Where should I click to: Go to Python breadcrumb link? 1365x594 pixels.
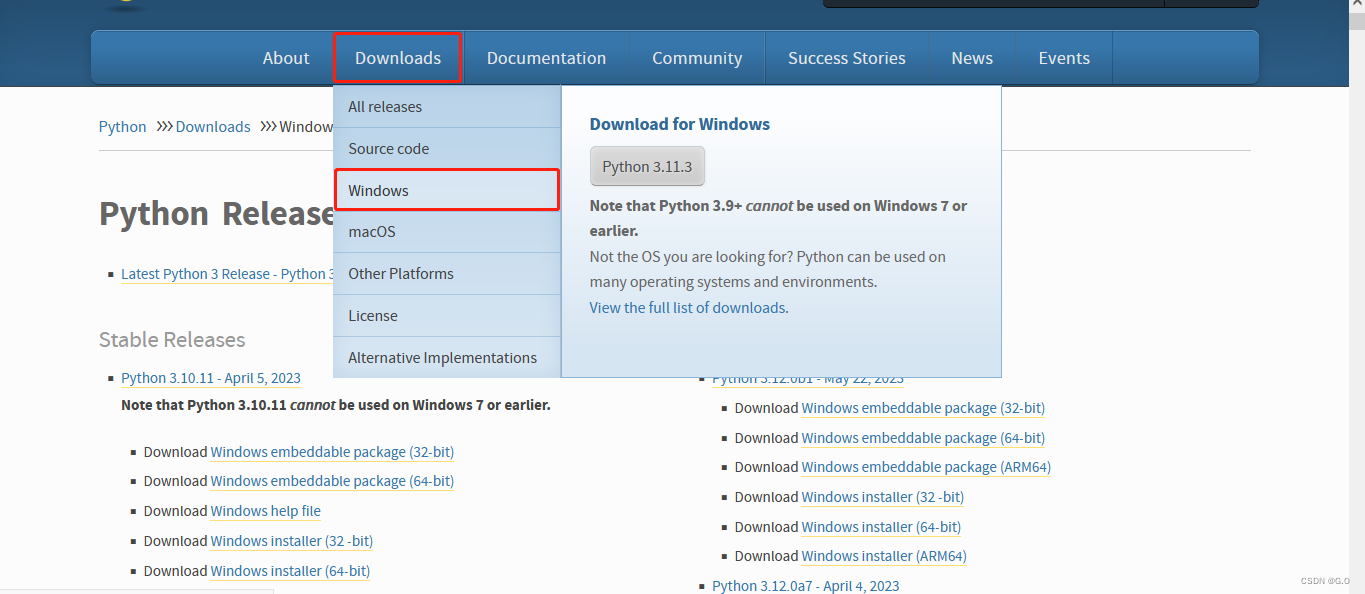tap(122, 127)
